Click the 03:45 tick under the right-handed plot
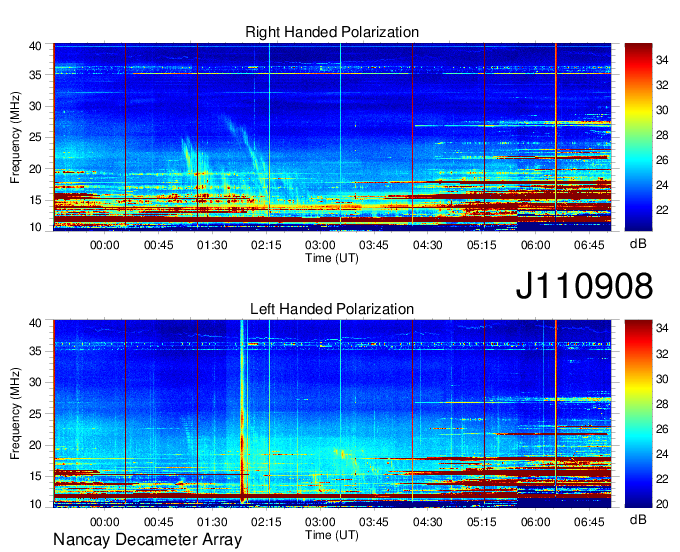Viewport: 680px width, 552px height. (374, 245)
